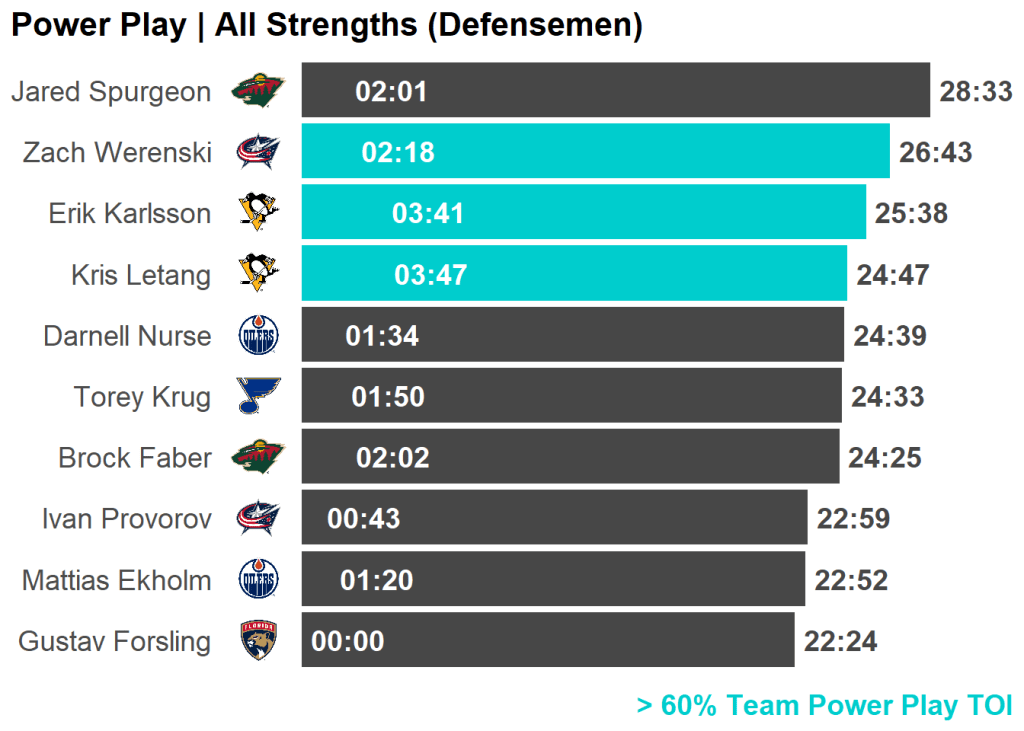The width and height of the screenshot is (1024, 731).
Task: Click the 28:33 total time label
Action: pos(976,92)
